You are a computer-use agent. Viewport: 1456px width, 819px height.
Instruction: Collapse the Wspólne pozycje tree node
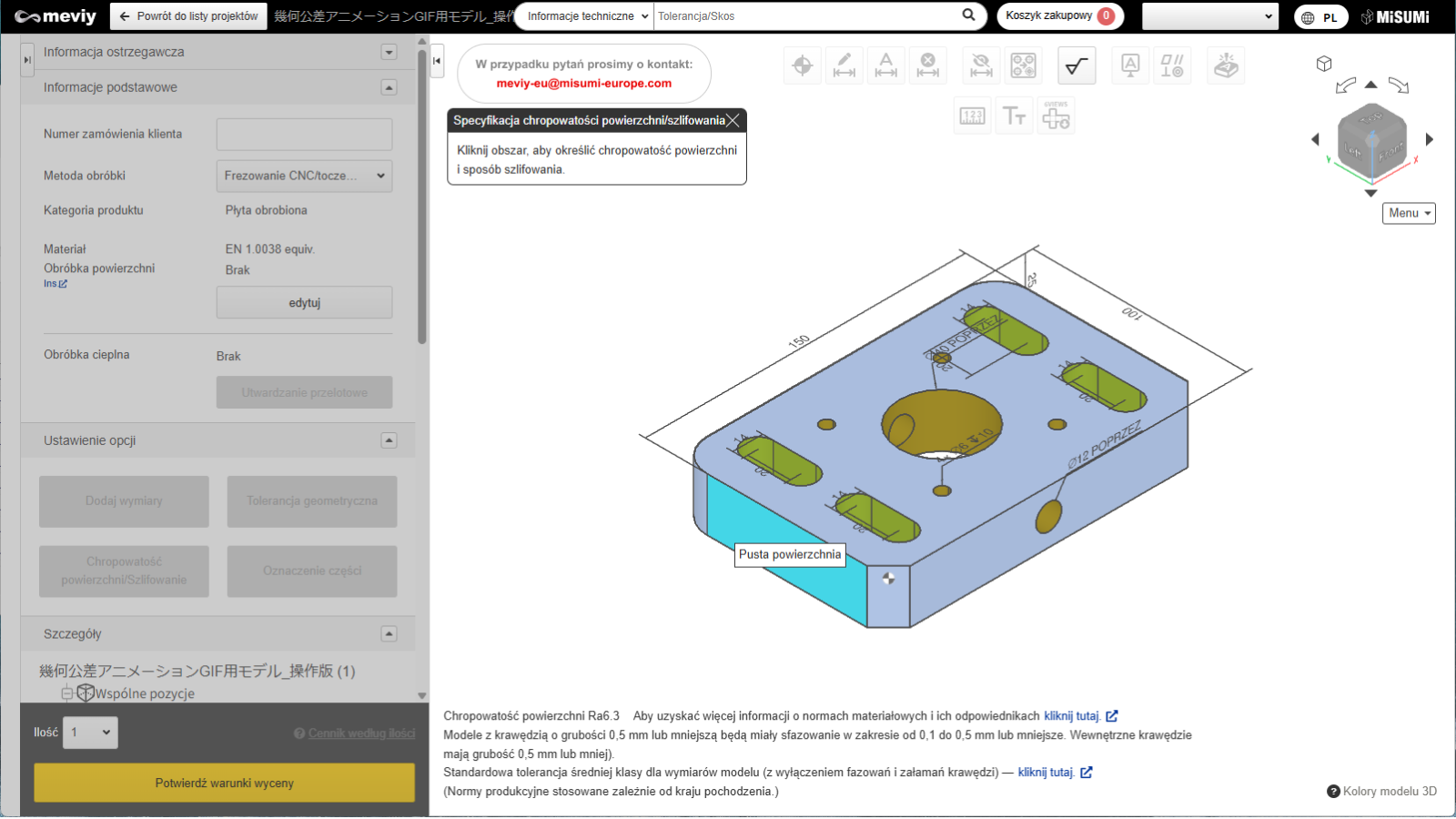click(x=67, y=693)
